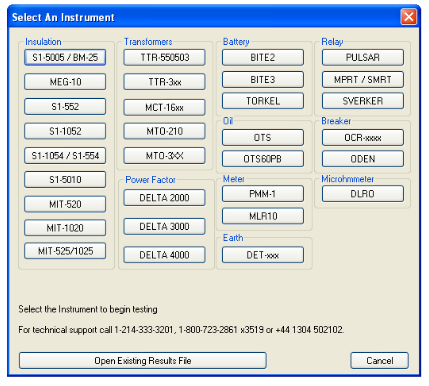Select the S1-552 instrument button
This screenshot has width=429, height=386.
pos(65,107)
